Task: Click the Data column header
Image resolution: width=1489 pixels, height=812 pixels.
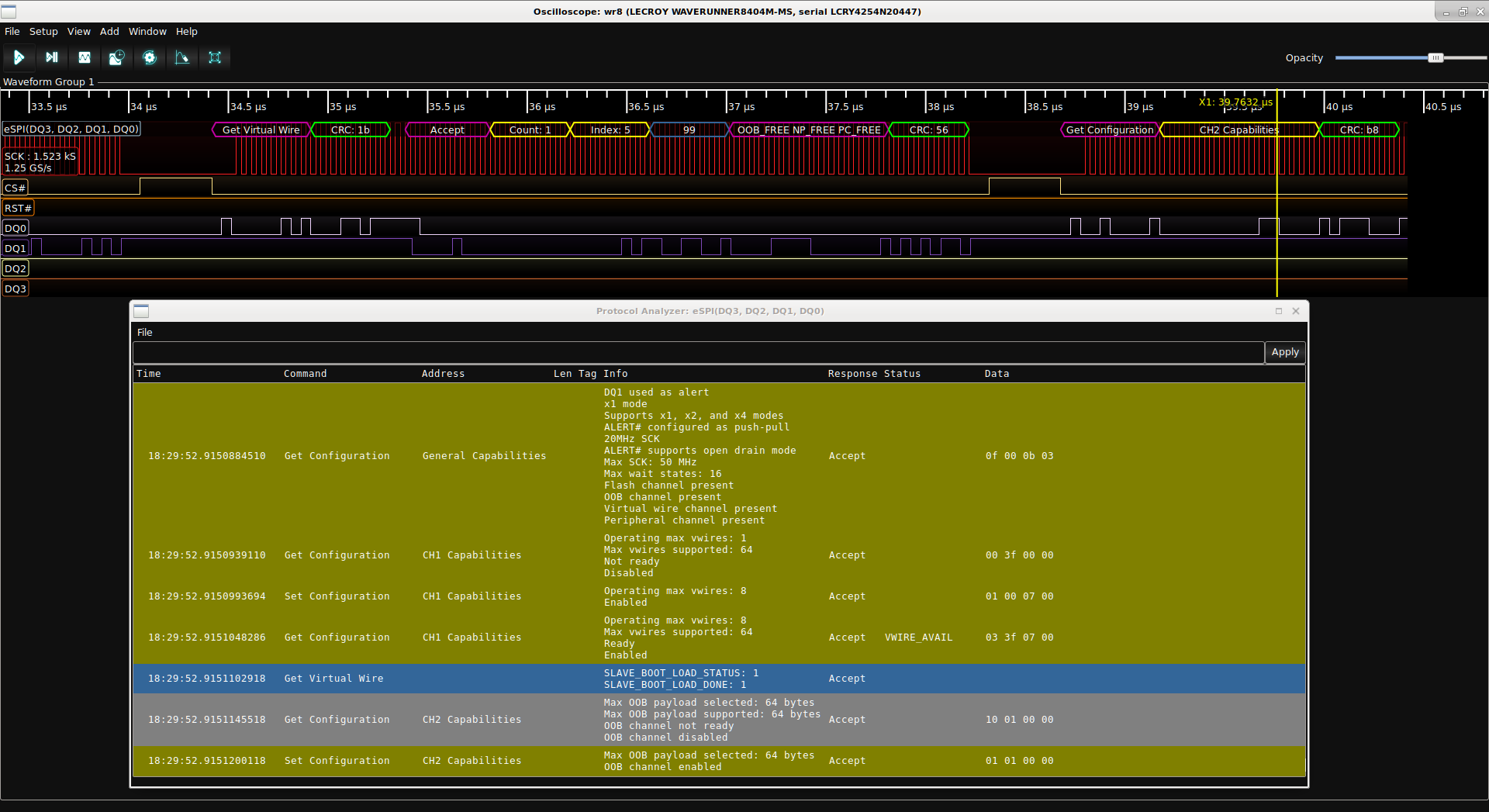Action: [x=997, y=374]
